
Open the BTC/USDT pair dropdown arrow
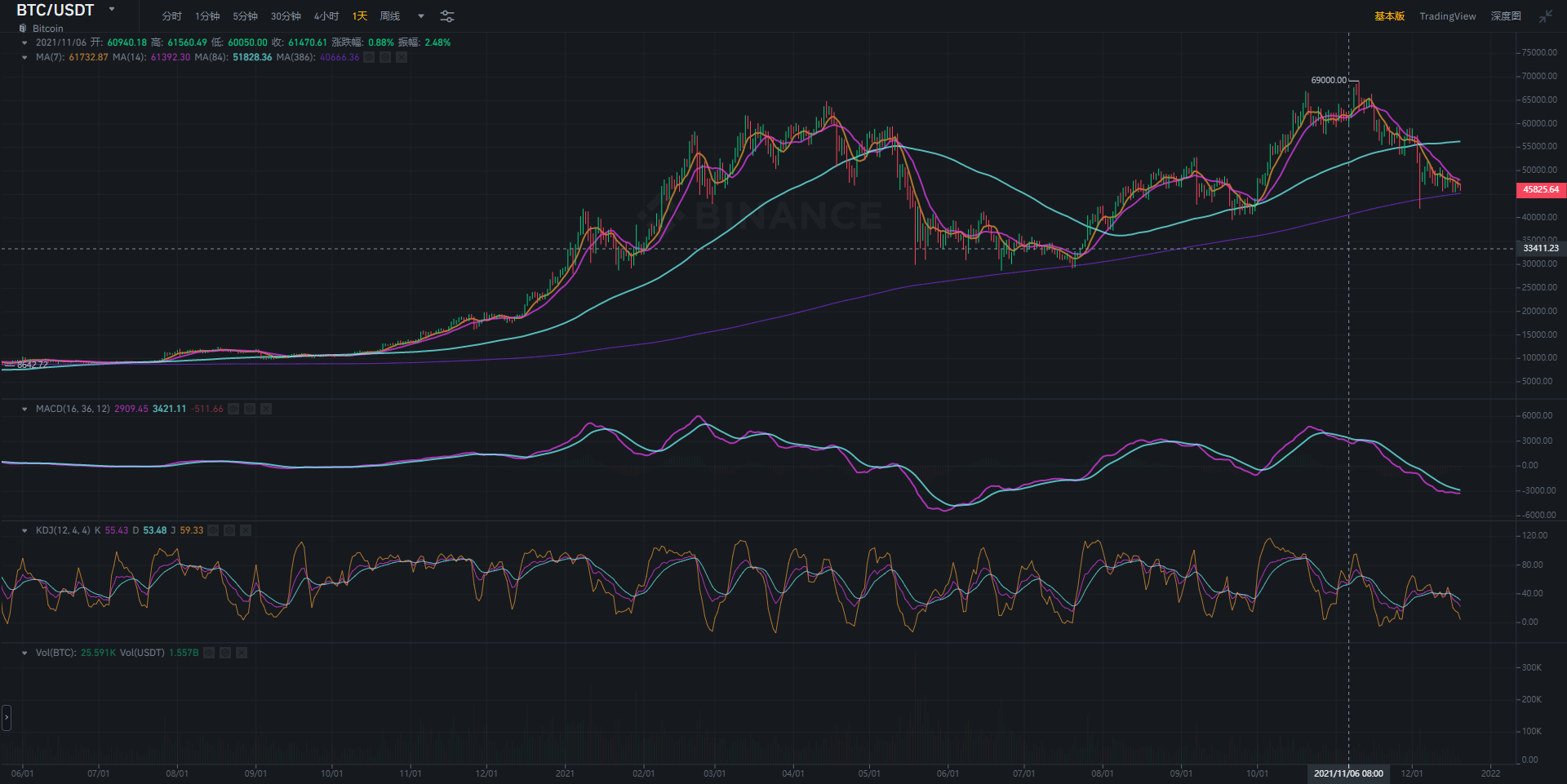click(112, 10)
